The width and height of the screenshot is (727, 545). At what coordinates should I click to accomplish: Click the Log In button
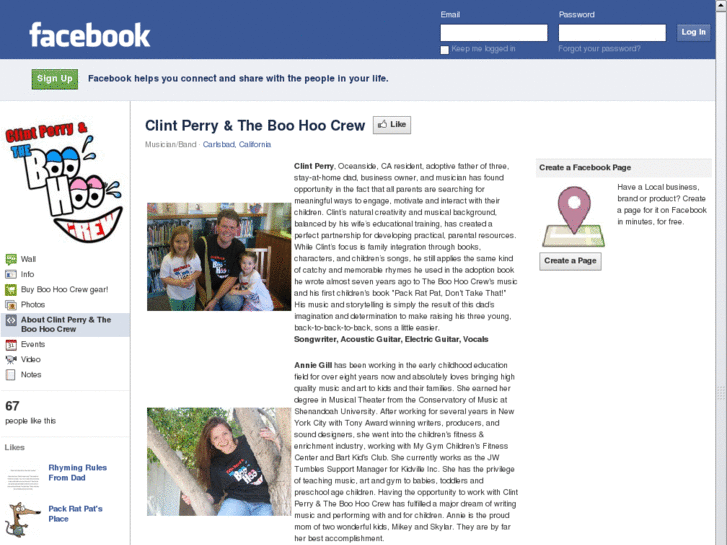(x=693, y=32)
